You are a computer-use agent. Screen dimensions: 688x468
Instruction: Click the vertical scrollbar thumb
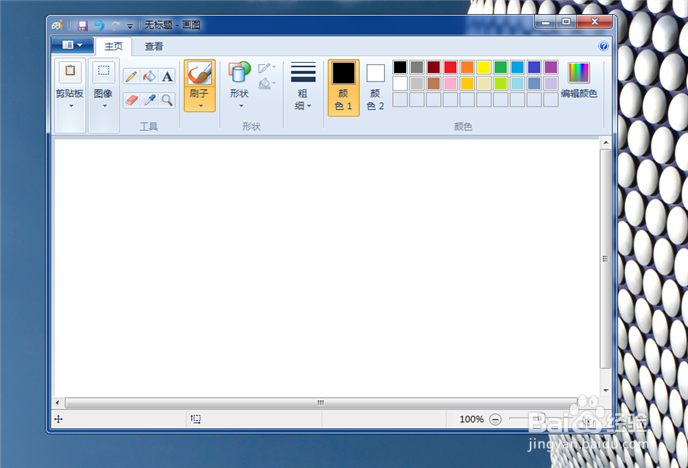pos(606,259)
